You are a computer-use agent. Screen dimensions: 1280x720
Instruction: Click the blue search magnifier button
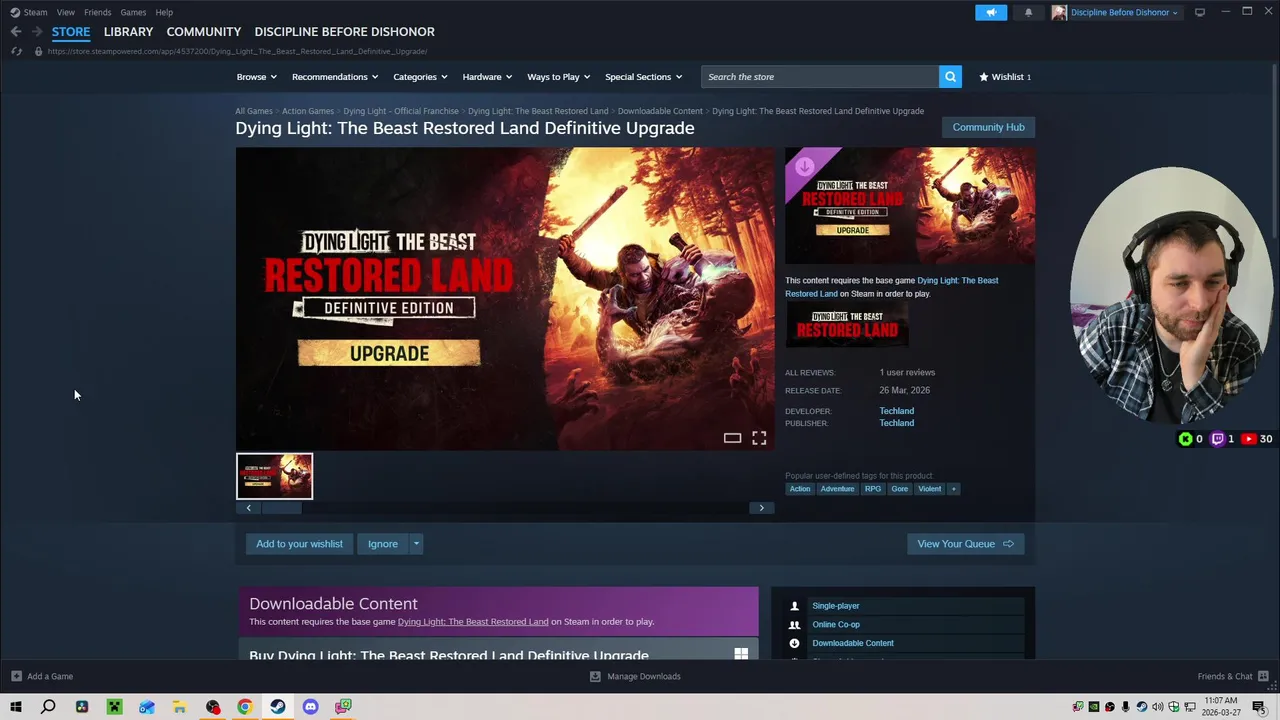950,77
